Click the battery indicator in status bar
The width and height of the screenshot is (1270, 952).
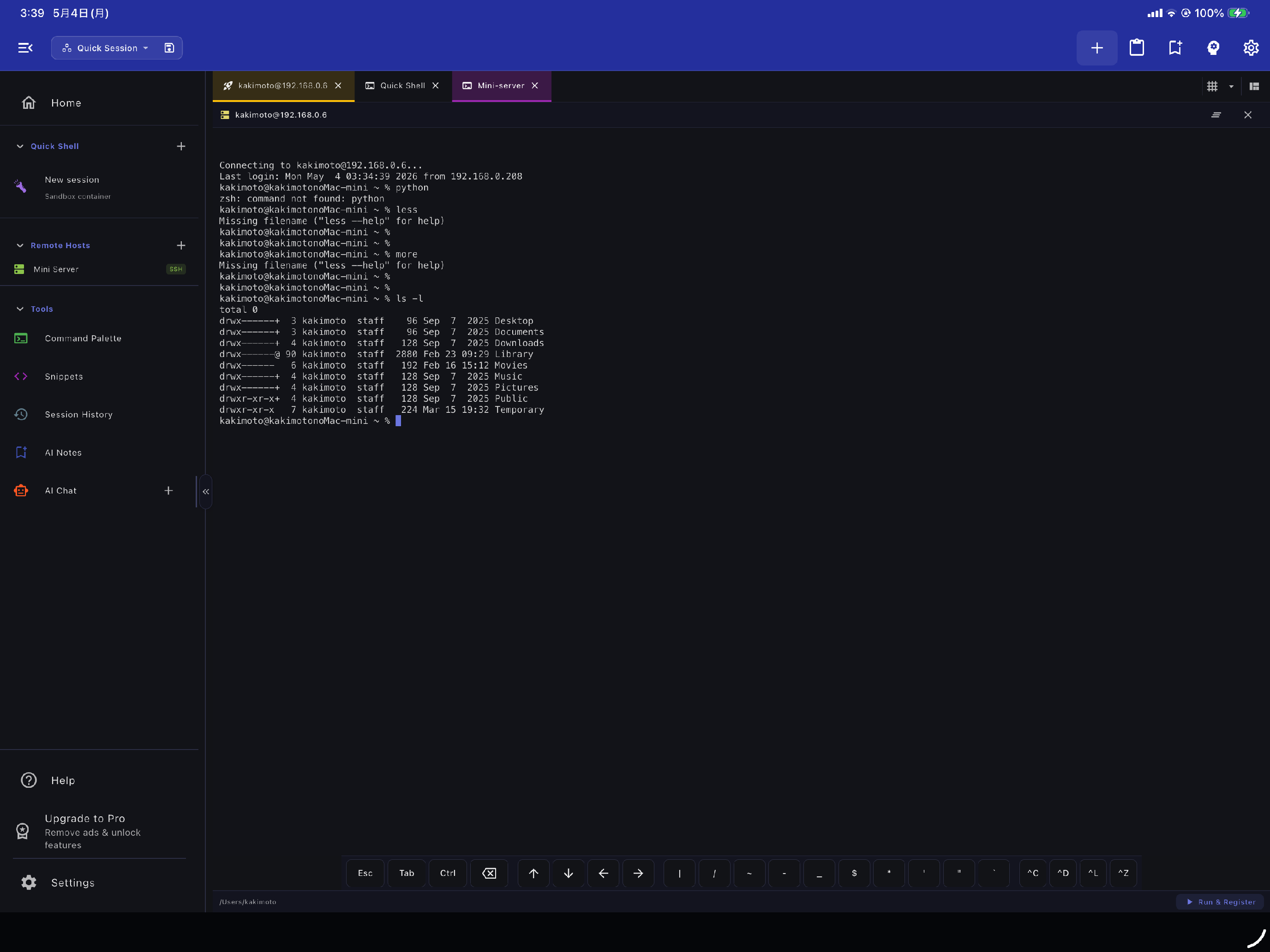click(x=1238, y=13)
